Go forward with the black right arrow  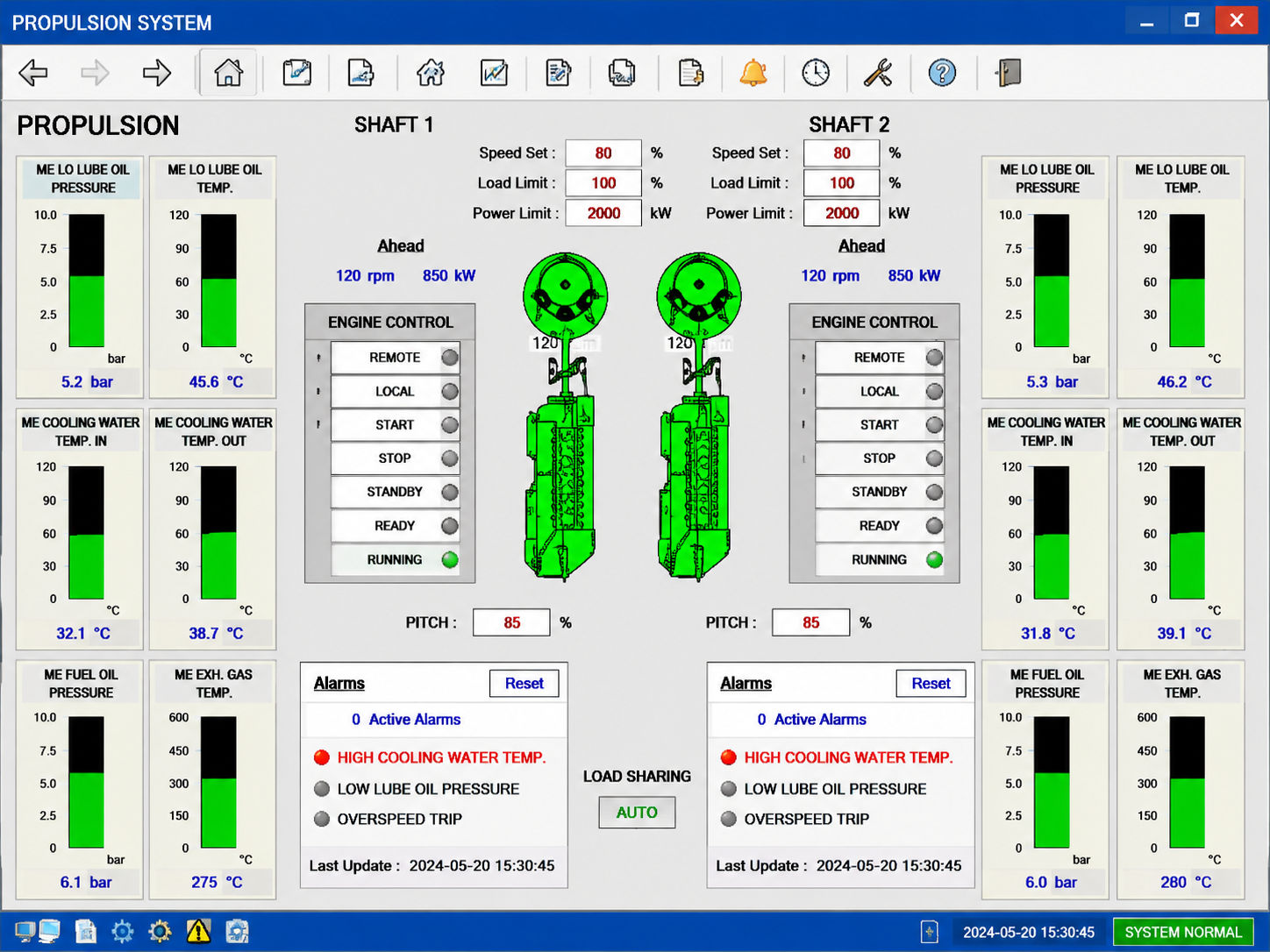[157, 73]
